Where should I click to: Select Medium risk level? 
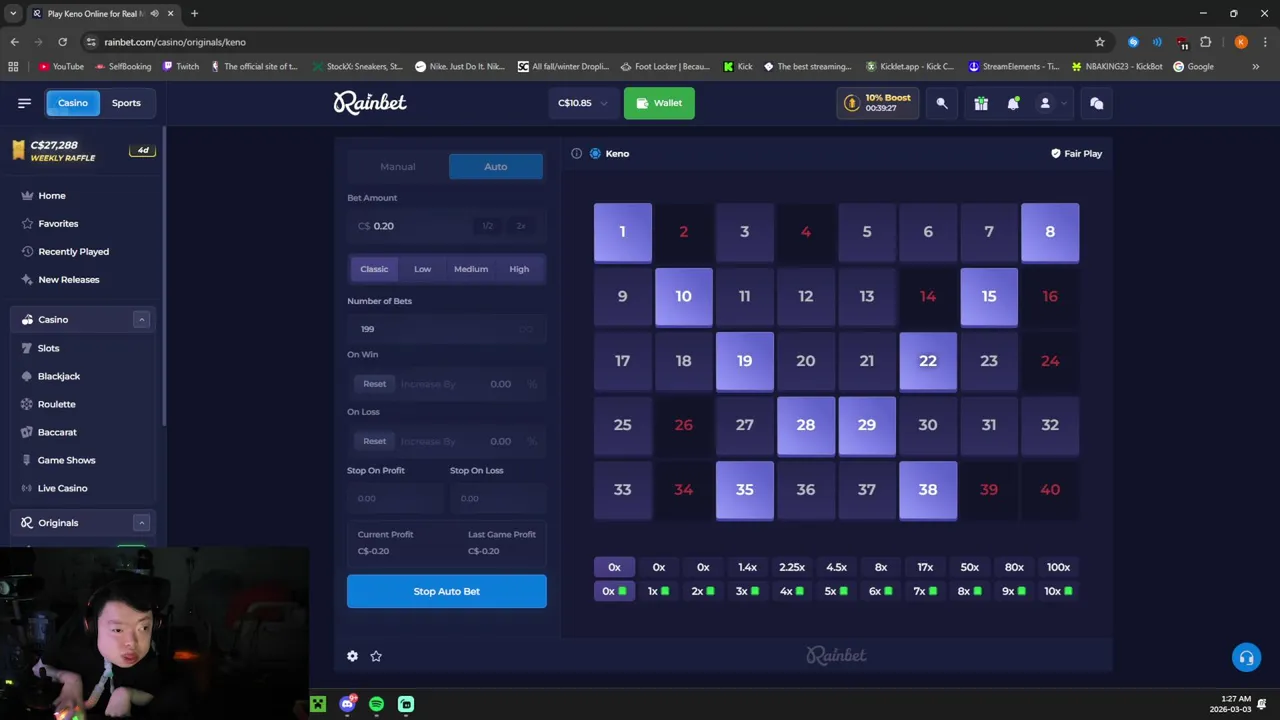click(x=471, y=269)
